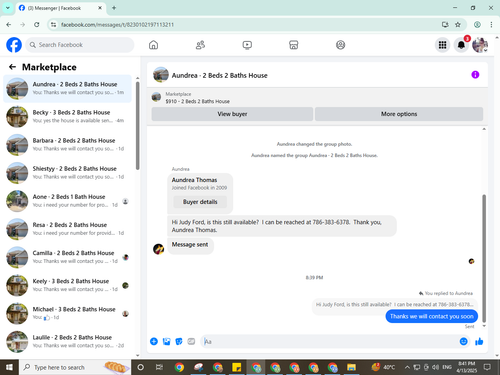Open the tab search dropdown arrow
Viewport: 500px width, 375px height.
(7, 8)
